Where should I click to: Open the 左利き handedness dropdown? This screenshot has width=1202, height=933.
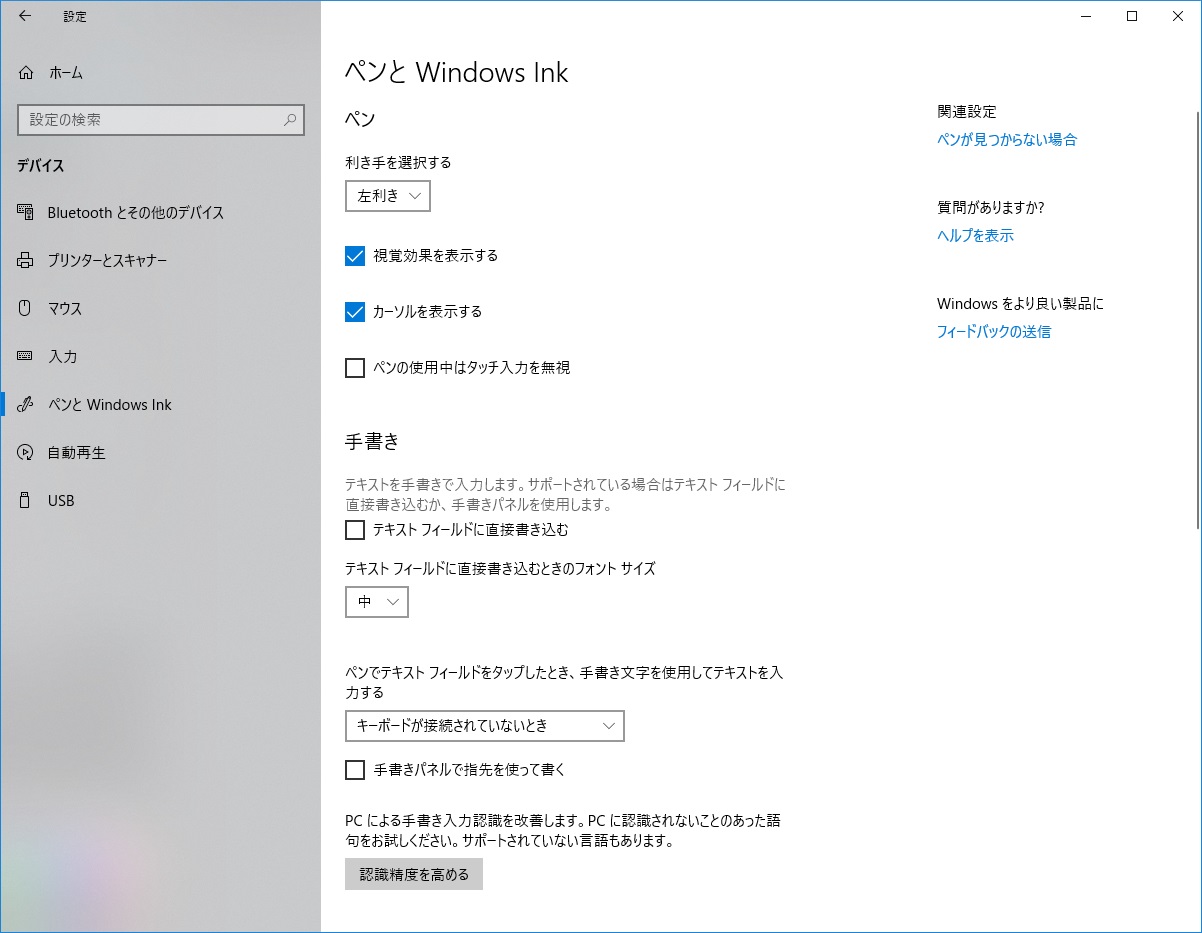(x=388, y=196)
